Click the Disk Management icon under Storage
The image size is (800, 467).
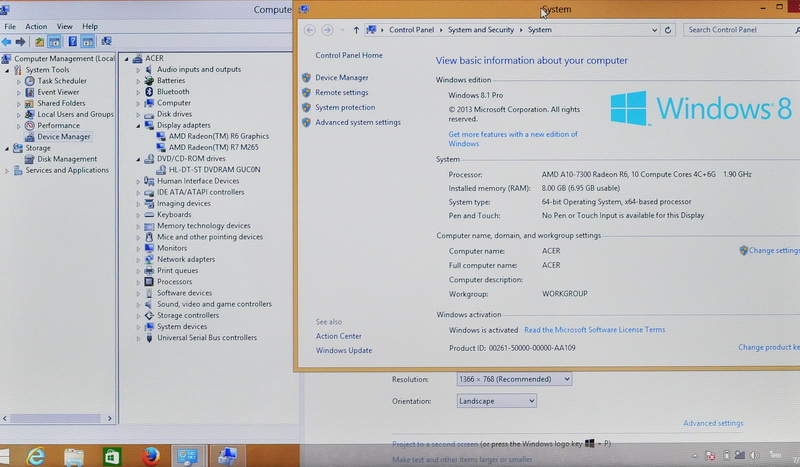pyautogui.click(x=30, y=159)
